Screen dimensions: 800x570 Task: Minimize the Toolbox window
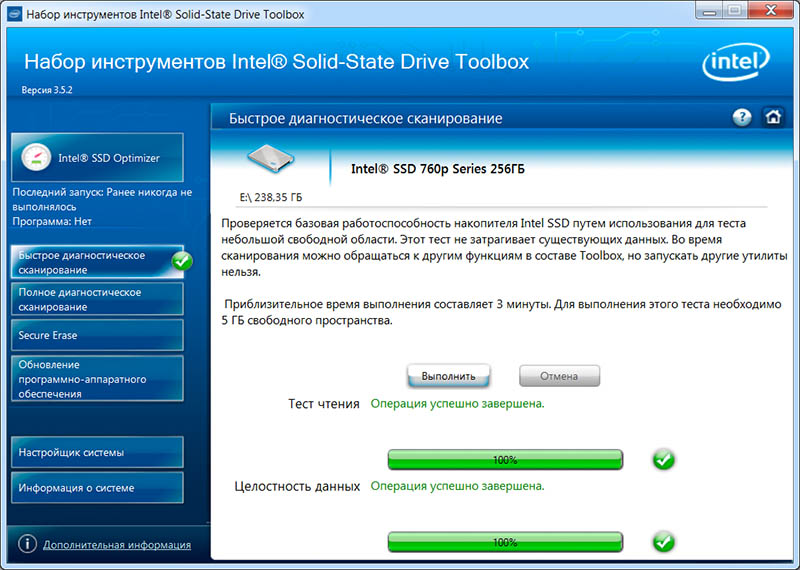point(709,10)
